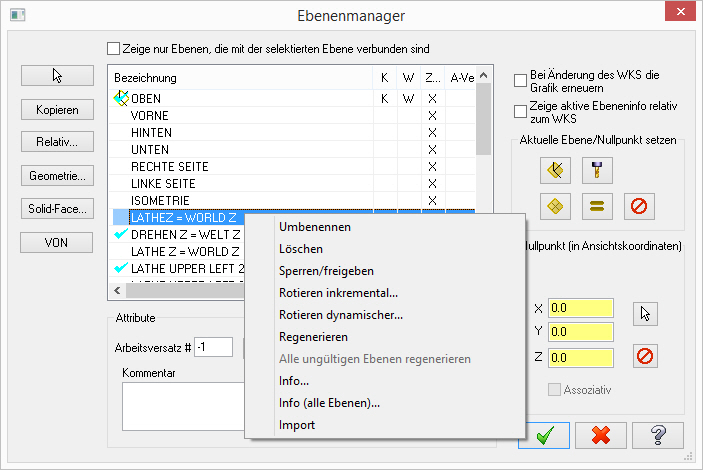Click the equals sign icon button
The height and width of the screenshot is (470, 703).
click(596, 207)
